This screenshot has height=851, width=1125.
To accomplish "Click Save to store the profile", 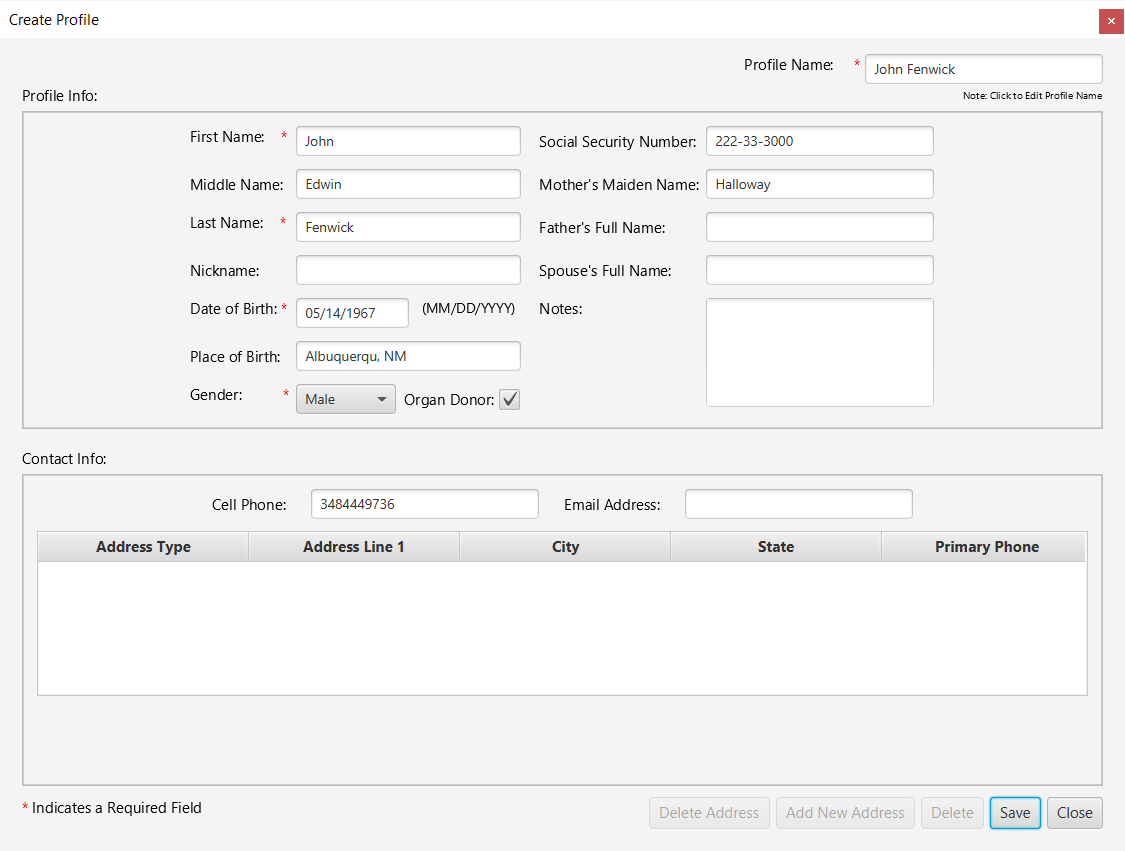I will point(1014,812).
